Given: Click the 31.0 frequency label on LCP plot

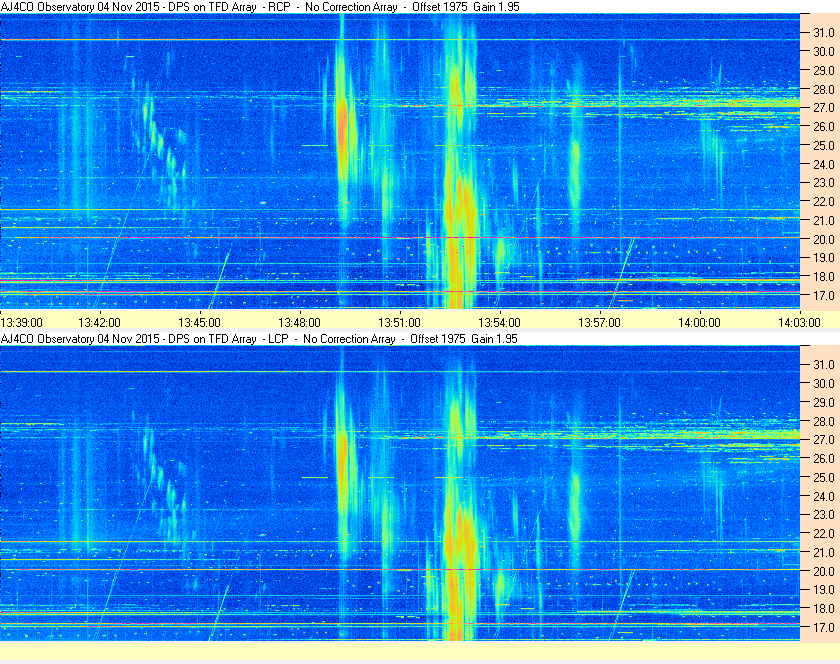Looking at the screenshot, I should click(x=824, y=364).
